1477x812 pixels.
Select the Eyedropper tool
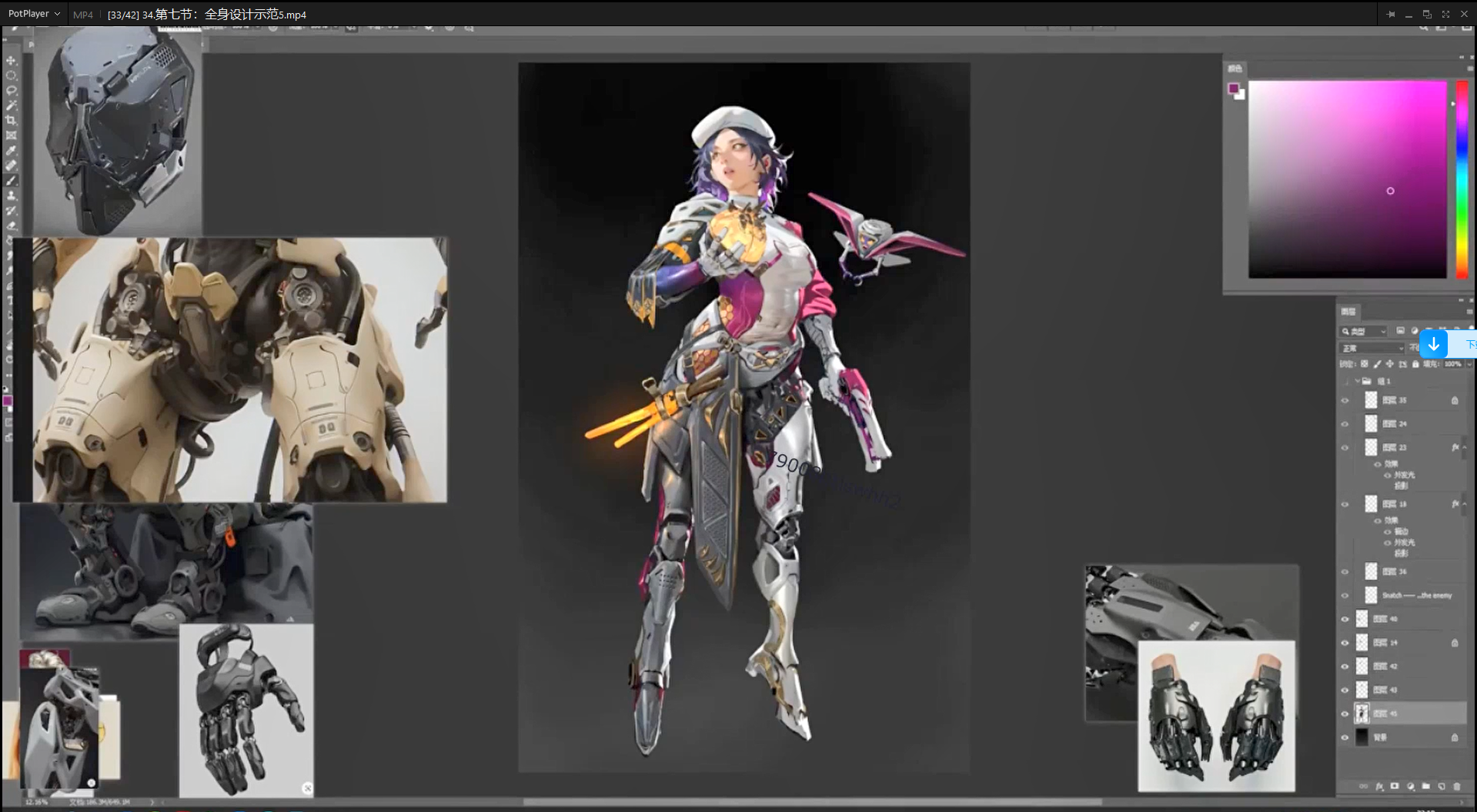pos(11,150)
